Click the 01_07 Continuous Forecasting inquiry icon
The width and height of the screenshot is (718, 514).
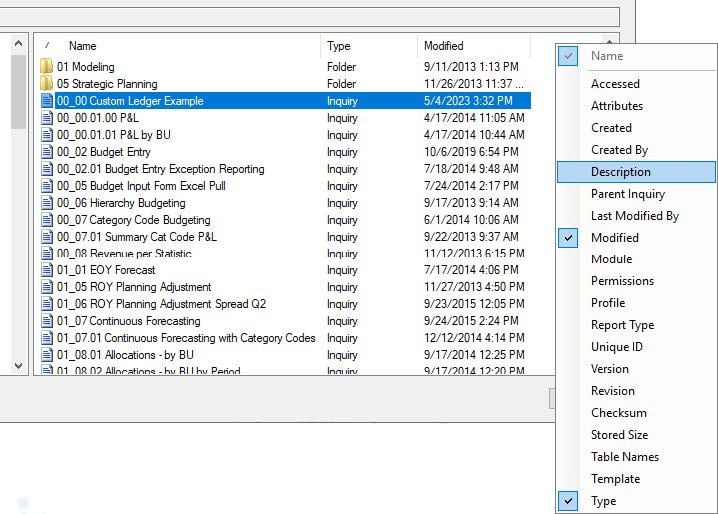point(46,321)
